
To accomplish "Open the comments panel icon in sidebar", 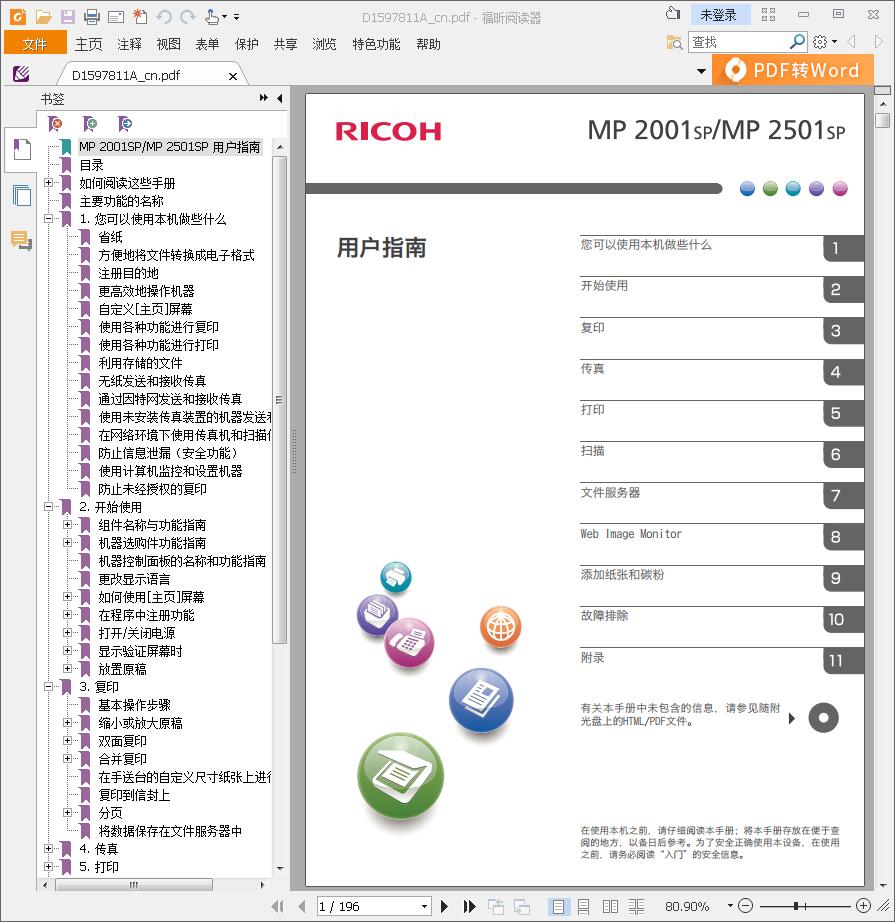I will point(22,240).
